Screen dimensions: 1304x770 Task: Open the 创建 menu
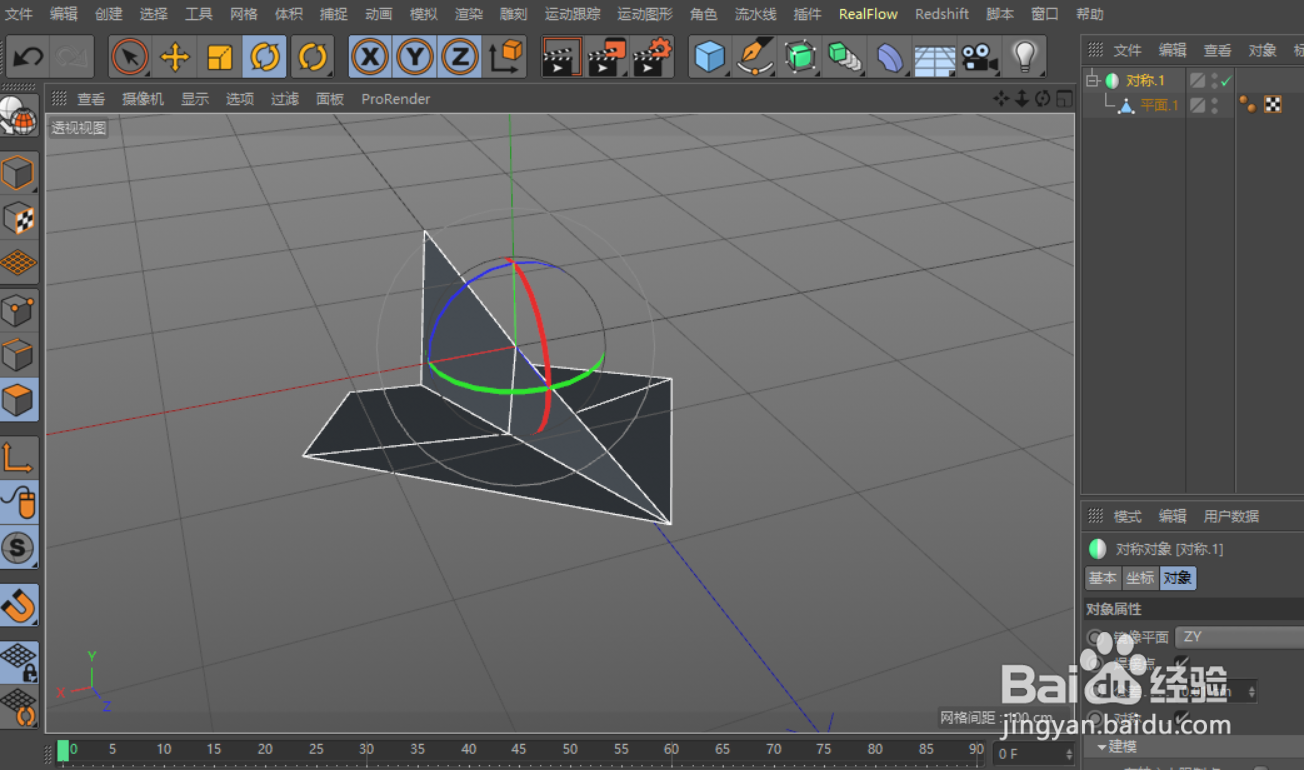tap(109, 14)
